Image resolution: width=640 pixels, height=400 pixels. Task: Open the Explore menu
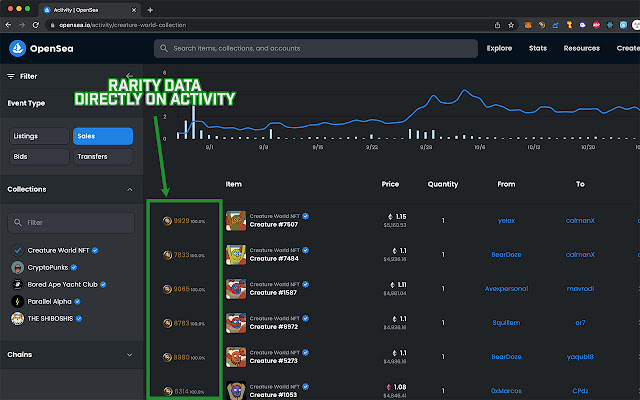pyautogui.click(x=499, y=48)
